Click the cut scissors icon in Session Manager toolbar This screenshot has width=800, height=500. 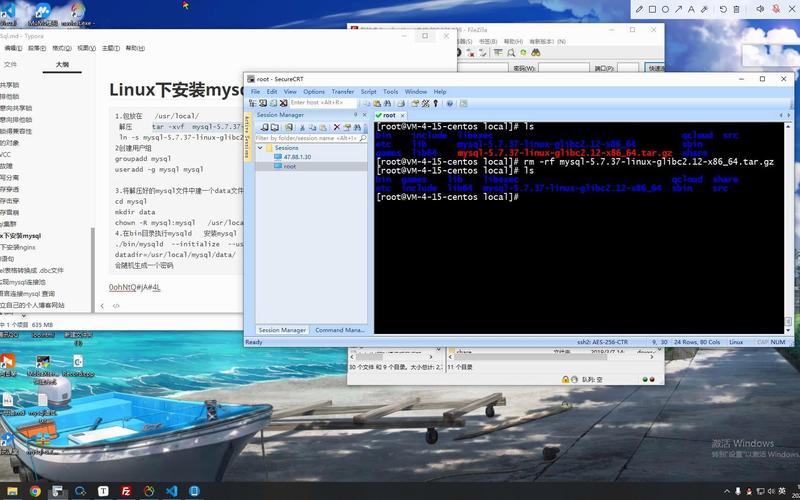click(302, 127)
